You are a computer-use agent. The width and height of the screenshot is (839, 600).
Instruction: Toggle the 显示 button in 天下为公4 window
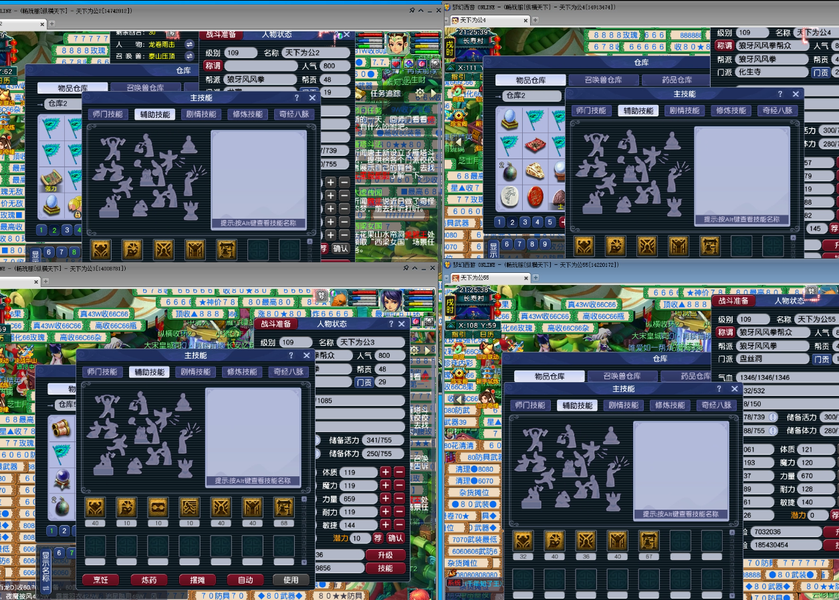tap(493, 249)
